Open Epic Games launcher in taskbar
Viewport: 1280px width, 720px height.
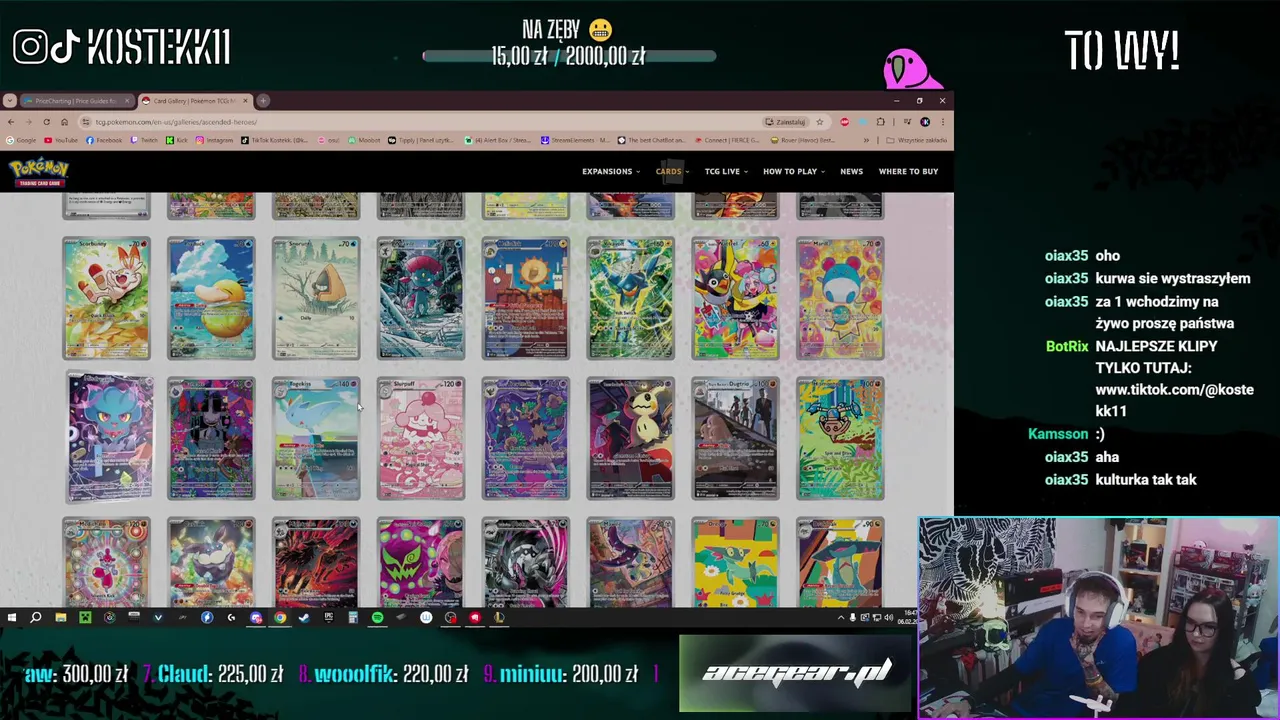[x=328, y=618]
